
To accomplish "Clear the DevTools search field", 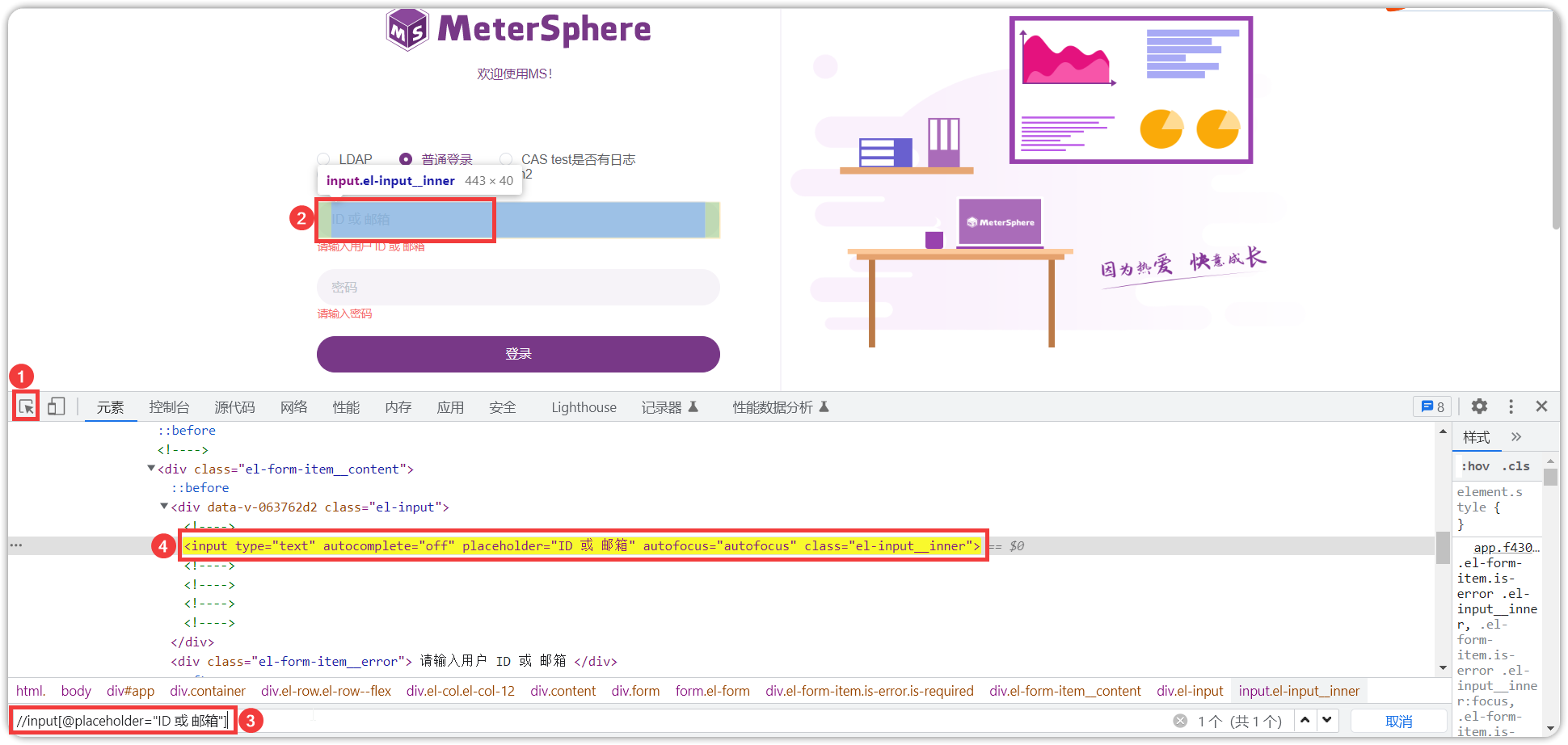I will [1180, 721].
